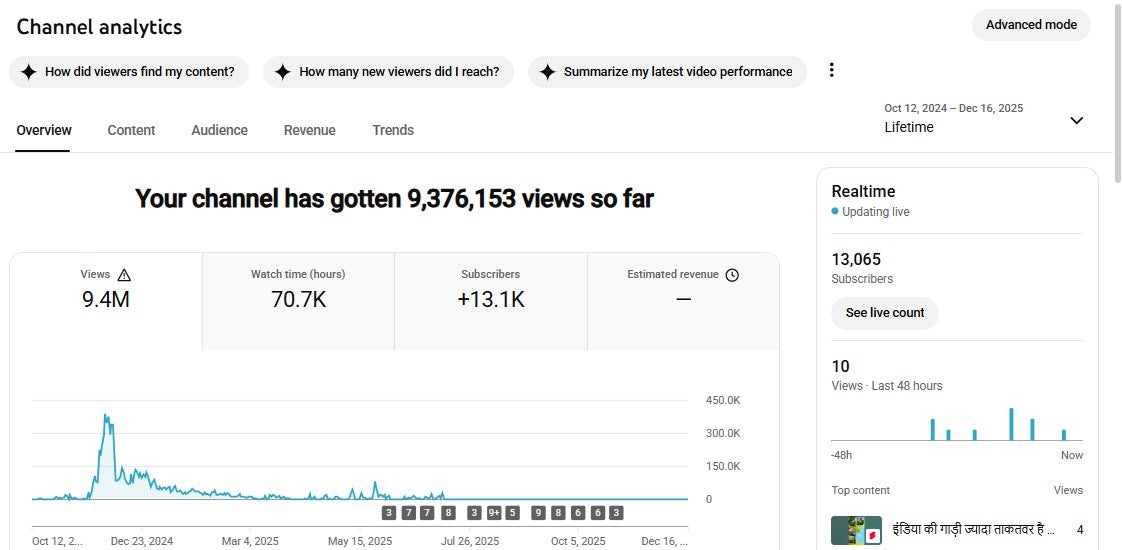
Task: Click sparkle icon on 'Summarize my latest video' chip
Action: tap(547, 72)
